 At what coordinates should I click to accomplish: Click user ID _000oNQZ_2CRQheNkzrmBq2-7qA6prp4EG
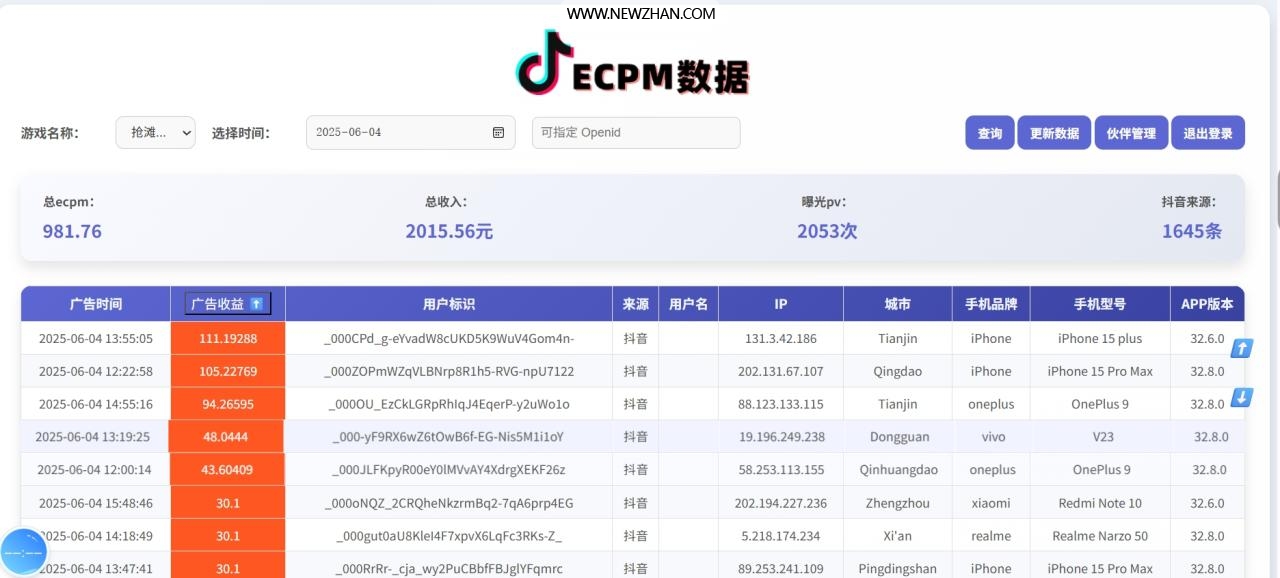(449, 503)
